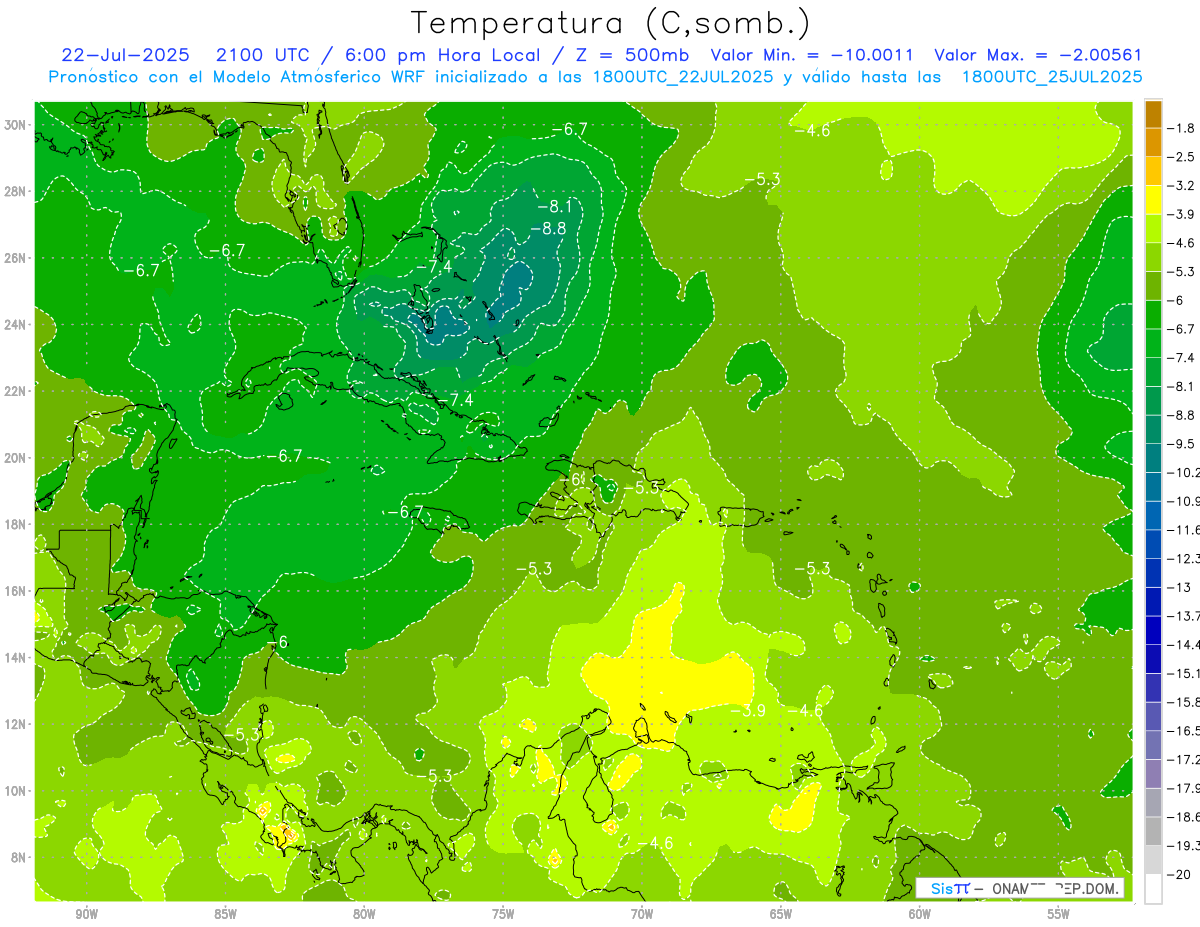Click the dark blue colorbar segment between -13.7 and -14.4
This screenshot has height=927, width=1200.
(x=1154, y=630)
